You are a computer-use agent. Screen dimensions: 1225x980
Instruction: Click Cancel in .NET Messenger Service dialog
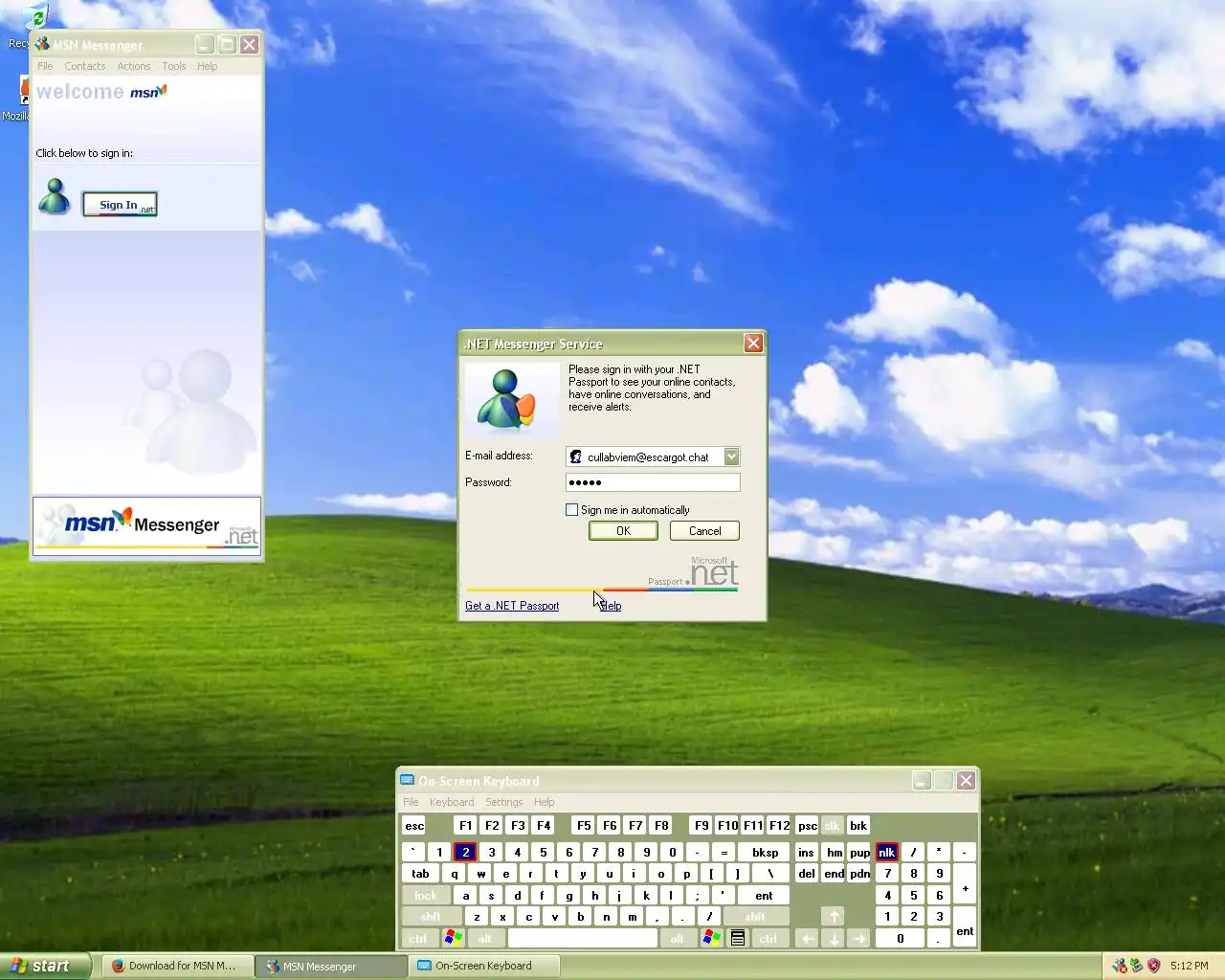(x=705, y=531)
